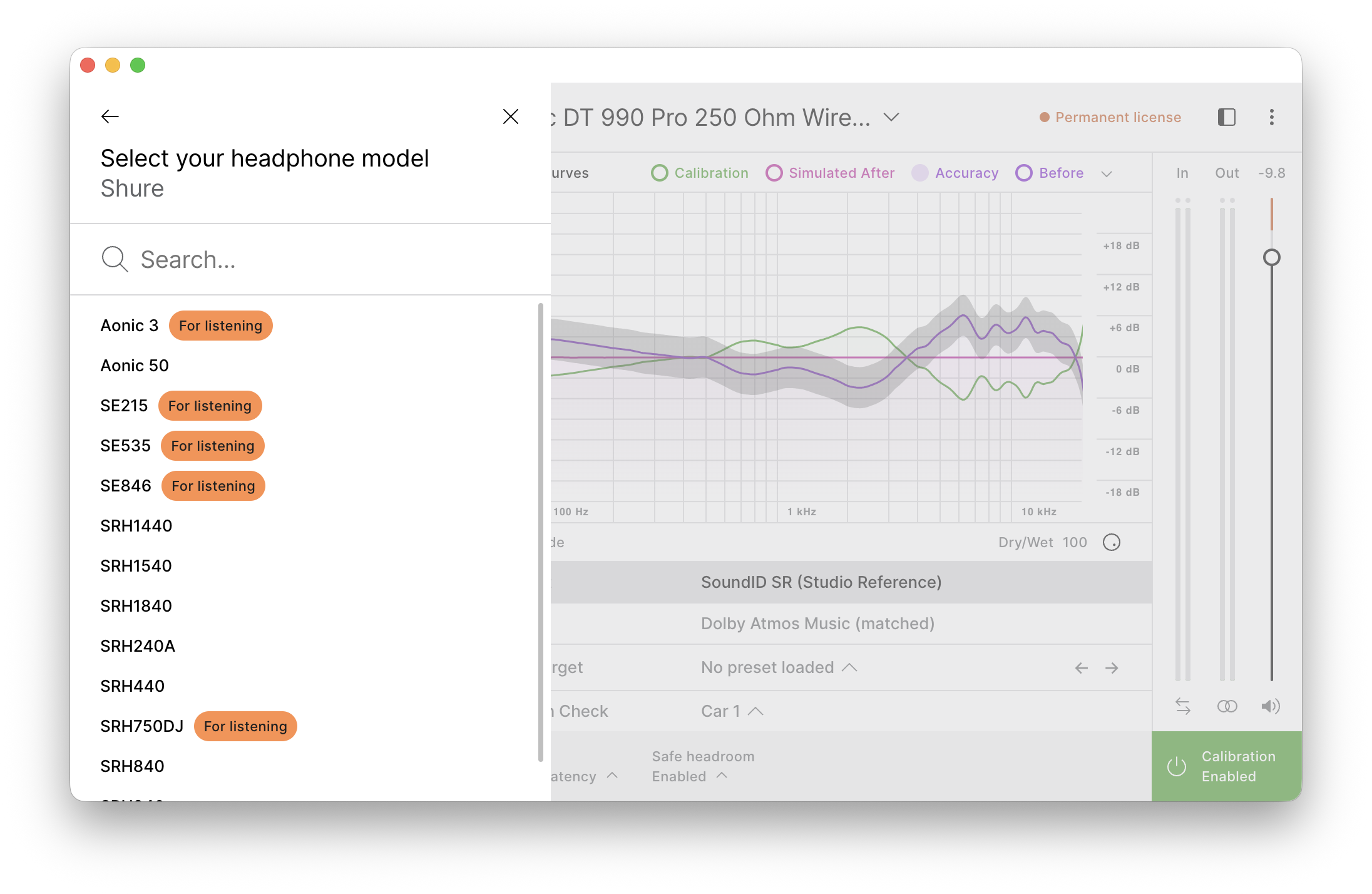Image resolution: width=1372 pixels, height=894 pixels.
Task: Pick the SE846 headphone model
Action: (126, 486)
